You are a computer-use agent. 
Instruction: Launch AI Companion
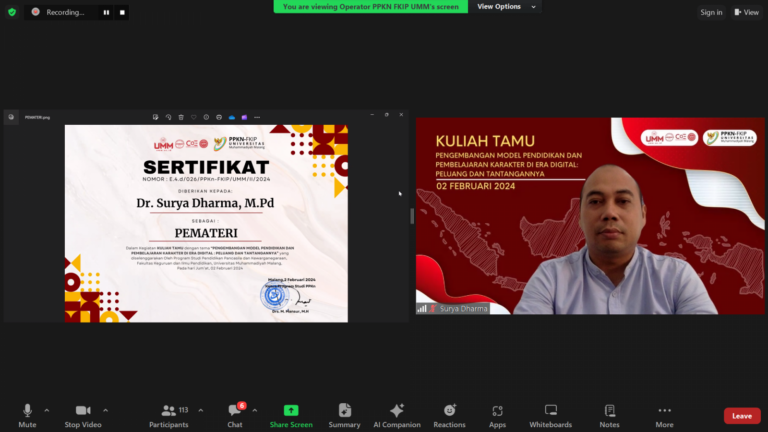pyautogui.click(x=397, y=415)
